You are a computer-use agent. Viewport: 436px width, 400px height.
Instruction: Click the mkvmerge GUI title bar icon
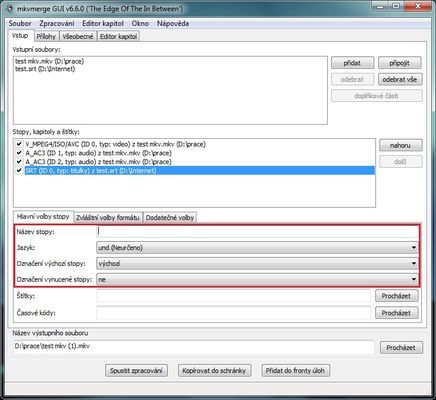click(x=11, y=8)
